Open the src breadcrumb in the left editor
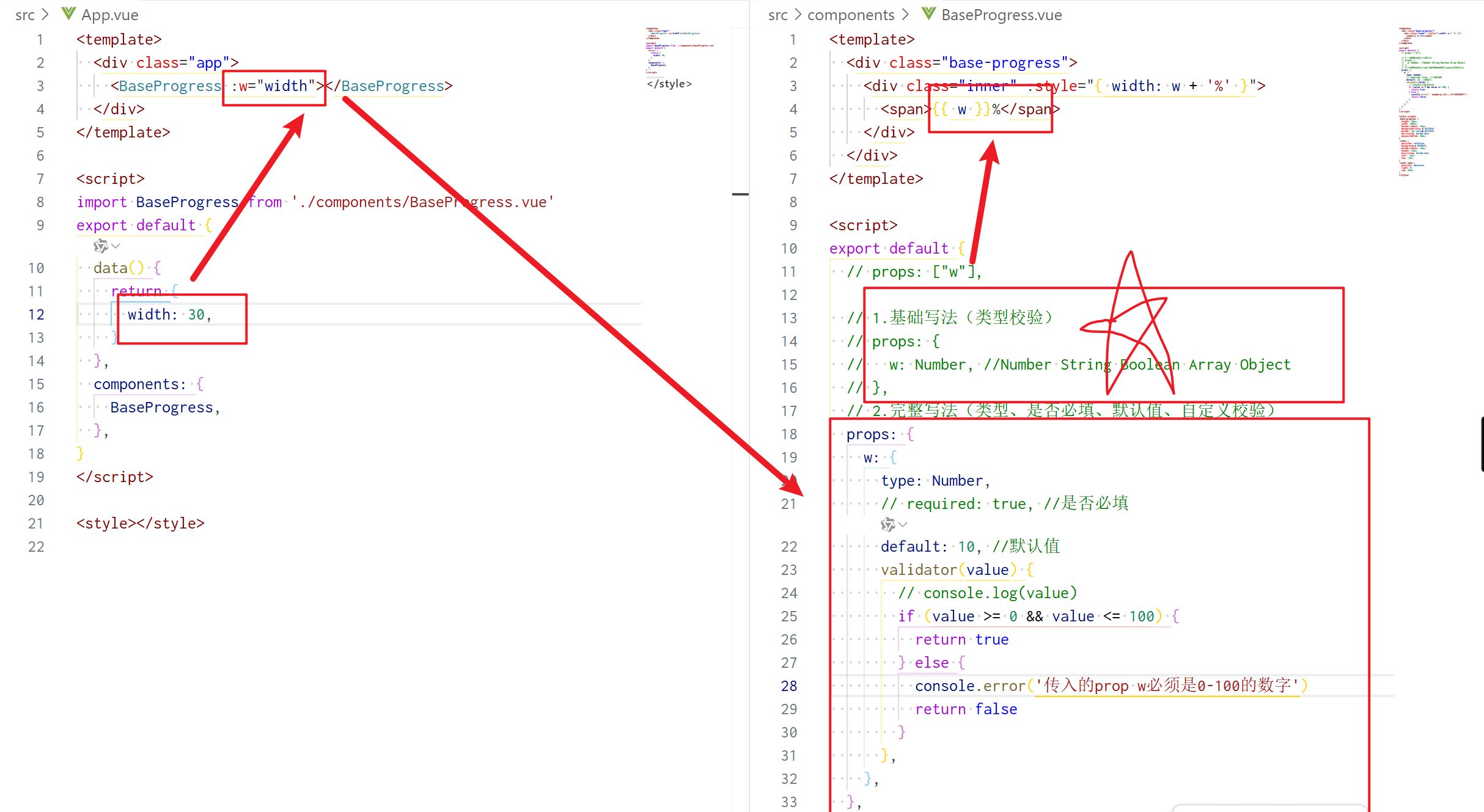1484x812 pixels. 24,15
